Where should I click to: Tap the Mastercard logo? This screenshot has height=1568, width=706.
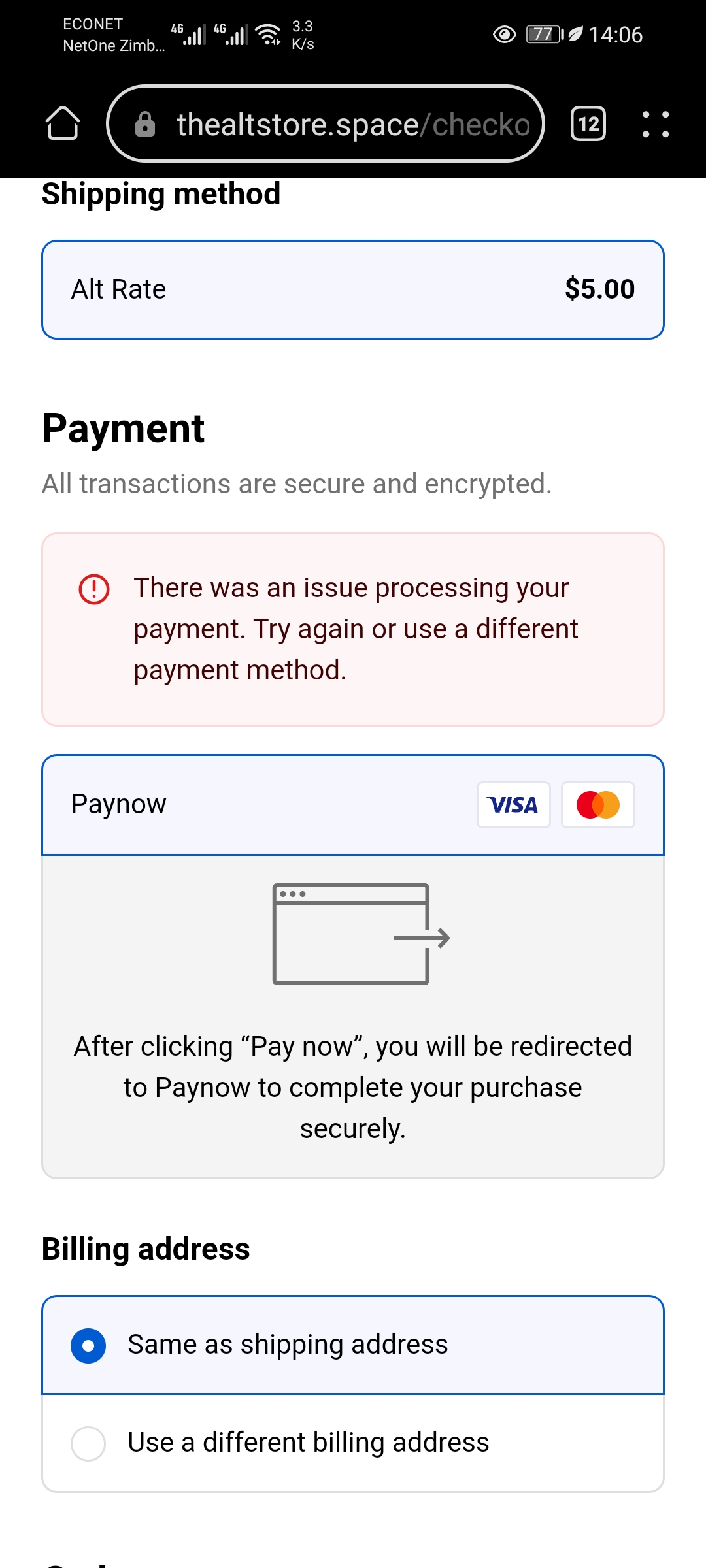pyautogui.click(x=597, y=805)
